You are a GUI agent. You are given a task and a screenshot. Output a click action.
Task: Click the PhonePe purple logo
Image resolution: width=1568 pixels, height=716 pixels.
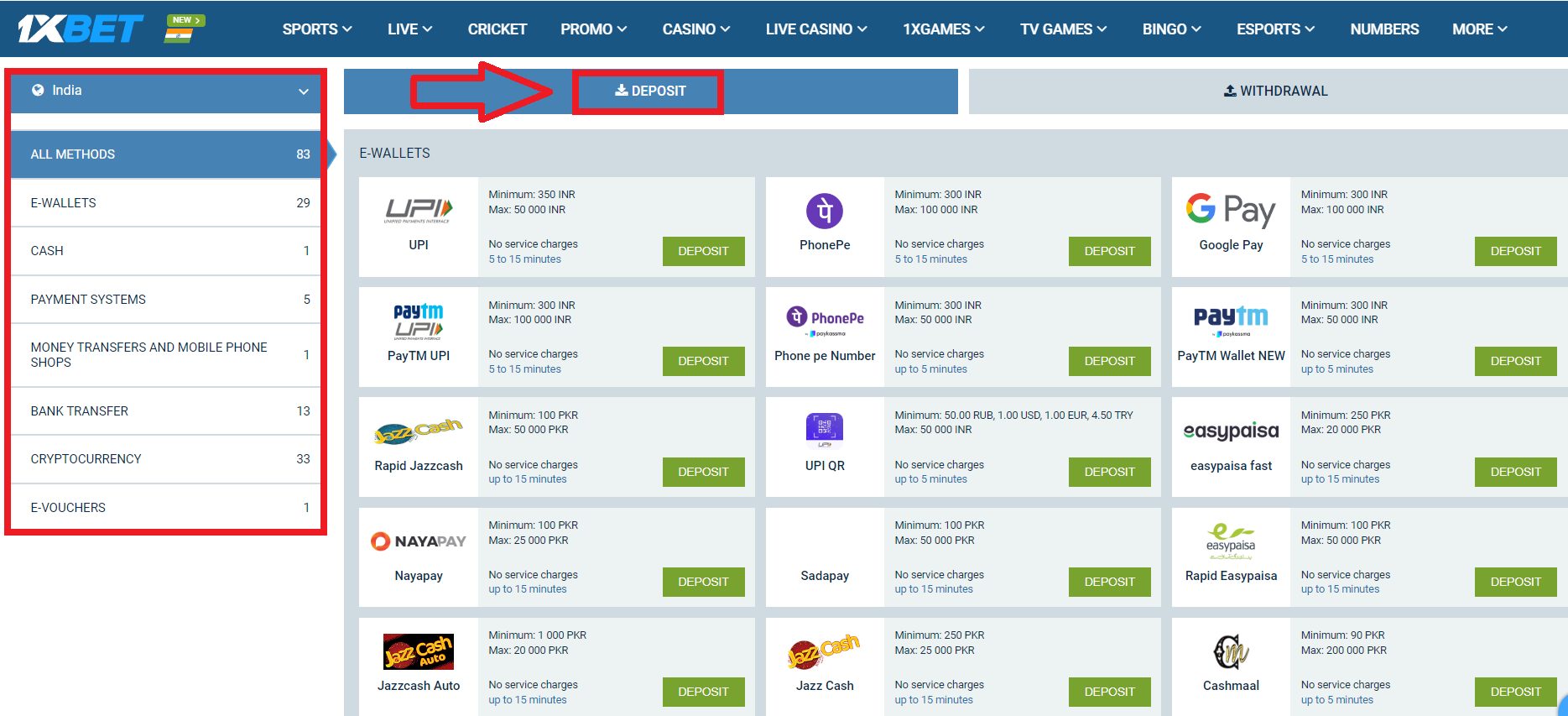click(x=825, y=211)
